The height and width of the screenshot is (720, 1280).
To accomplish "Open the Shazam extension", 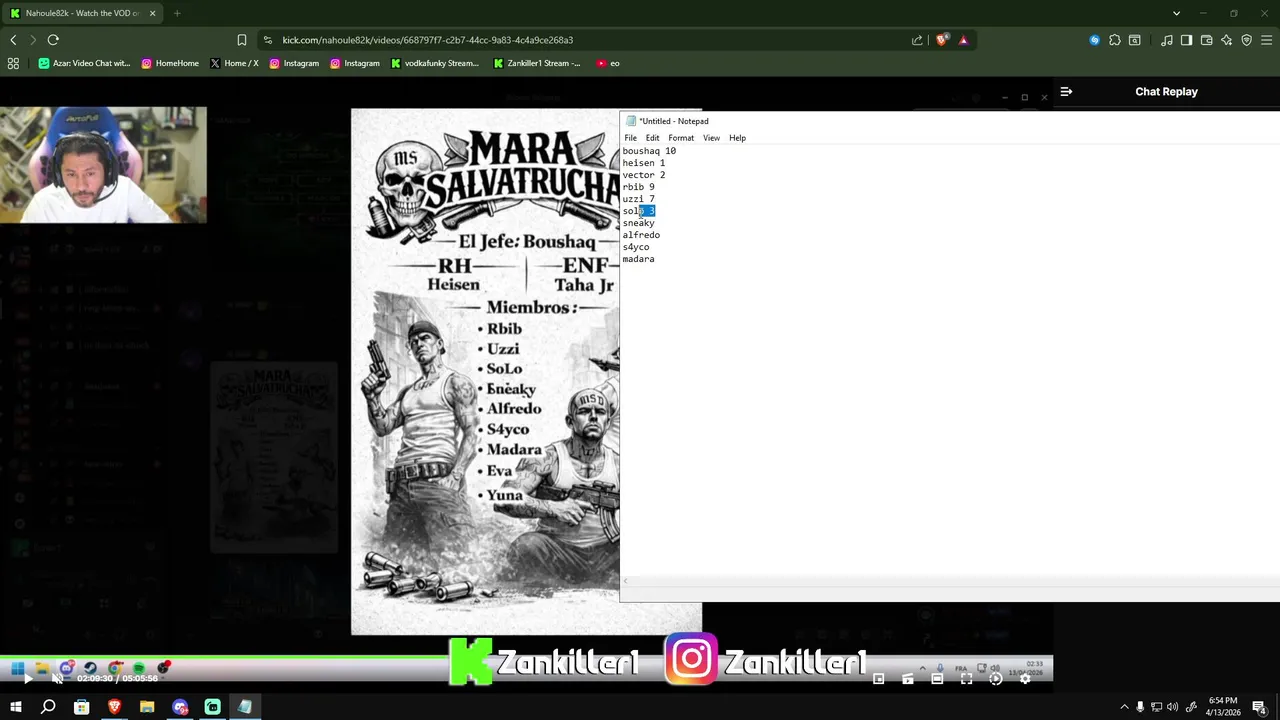I will pos(1095,40).
